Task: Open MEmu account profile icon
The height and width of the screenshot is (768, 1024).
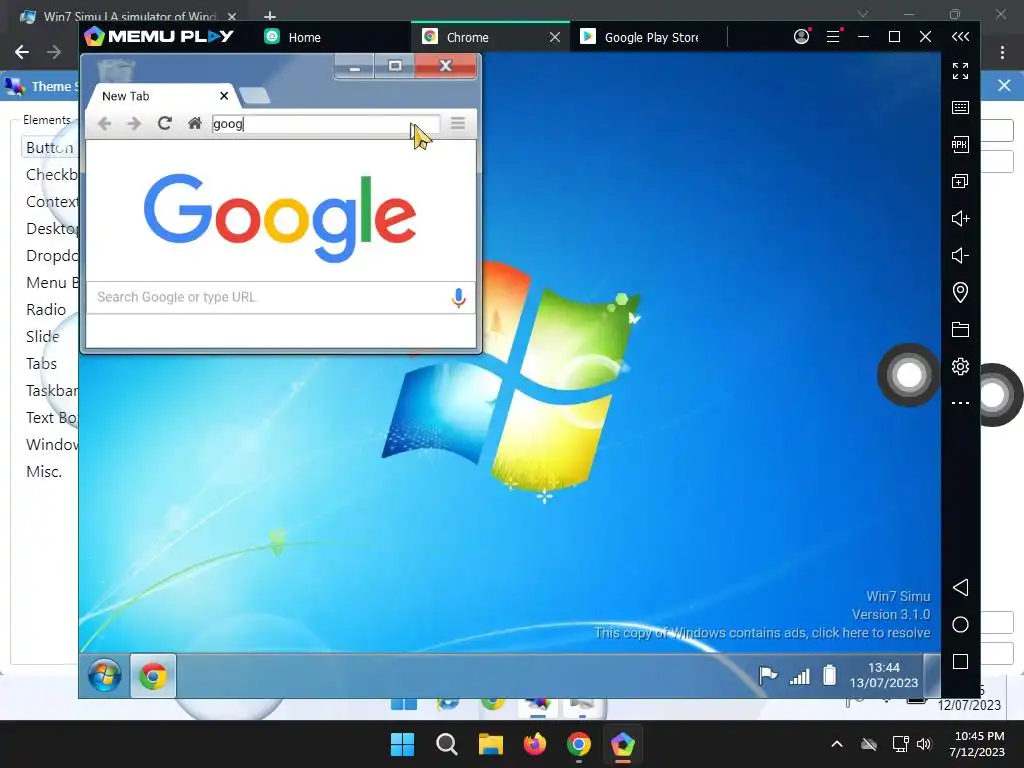Action: click(x=802, y=37)
